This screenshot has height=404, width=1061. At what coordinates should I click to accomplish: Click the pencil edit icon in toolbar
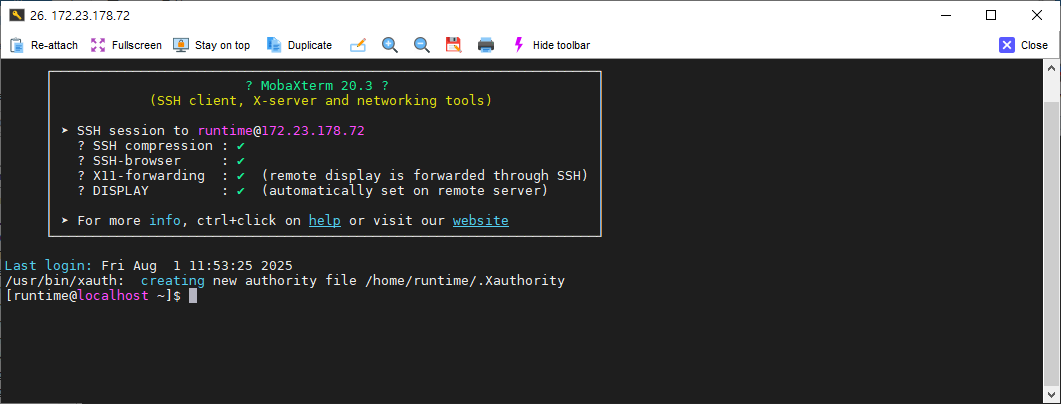click(357, 45)
